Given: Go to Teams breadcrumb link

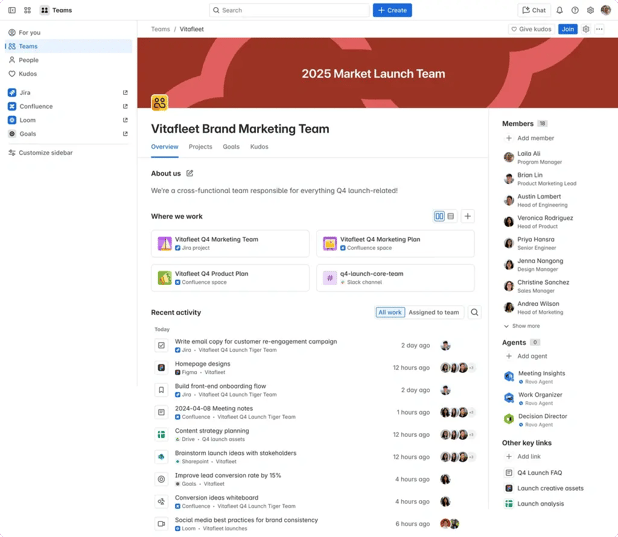Looking at the screenshot, I should coord(160,29).
